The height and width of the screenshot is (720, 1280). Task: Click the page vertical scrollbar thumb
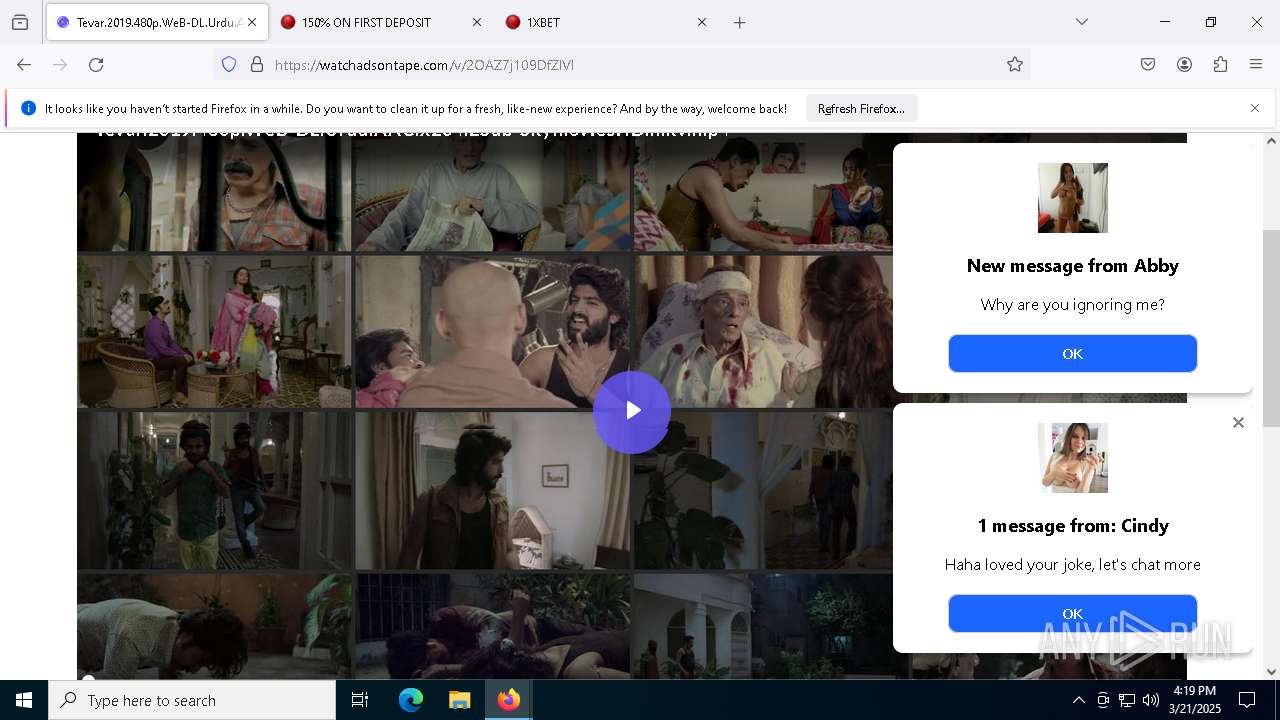coord(1271,328)
